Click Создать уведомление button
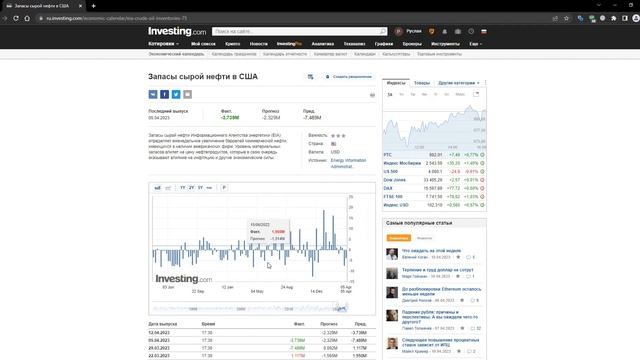Viewport: 640px width, 360px height. 349,77
